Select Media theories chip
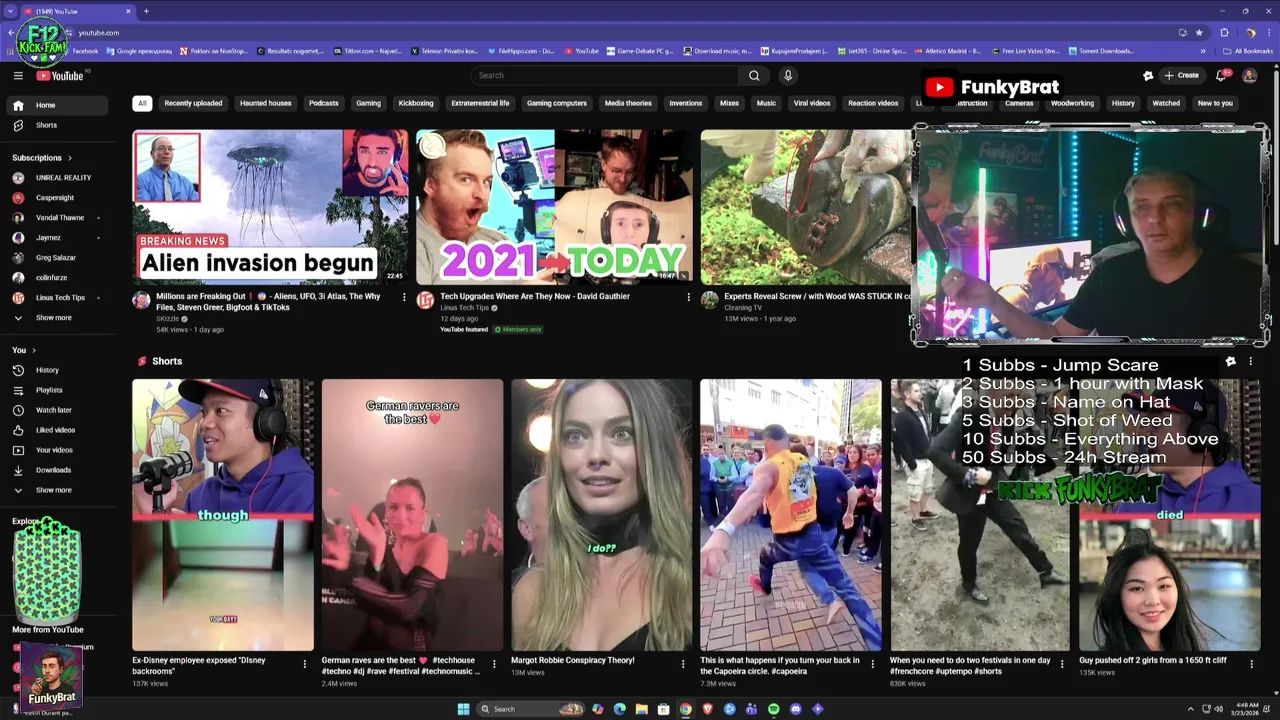 628,103
